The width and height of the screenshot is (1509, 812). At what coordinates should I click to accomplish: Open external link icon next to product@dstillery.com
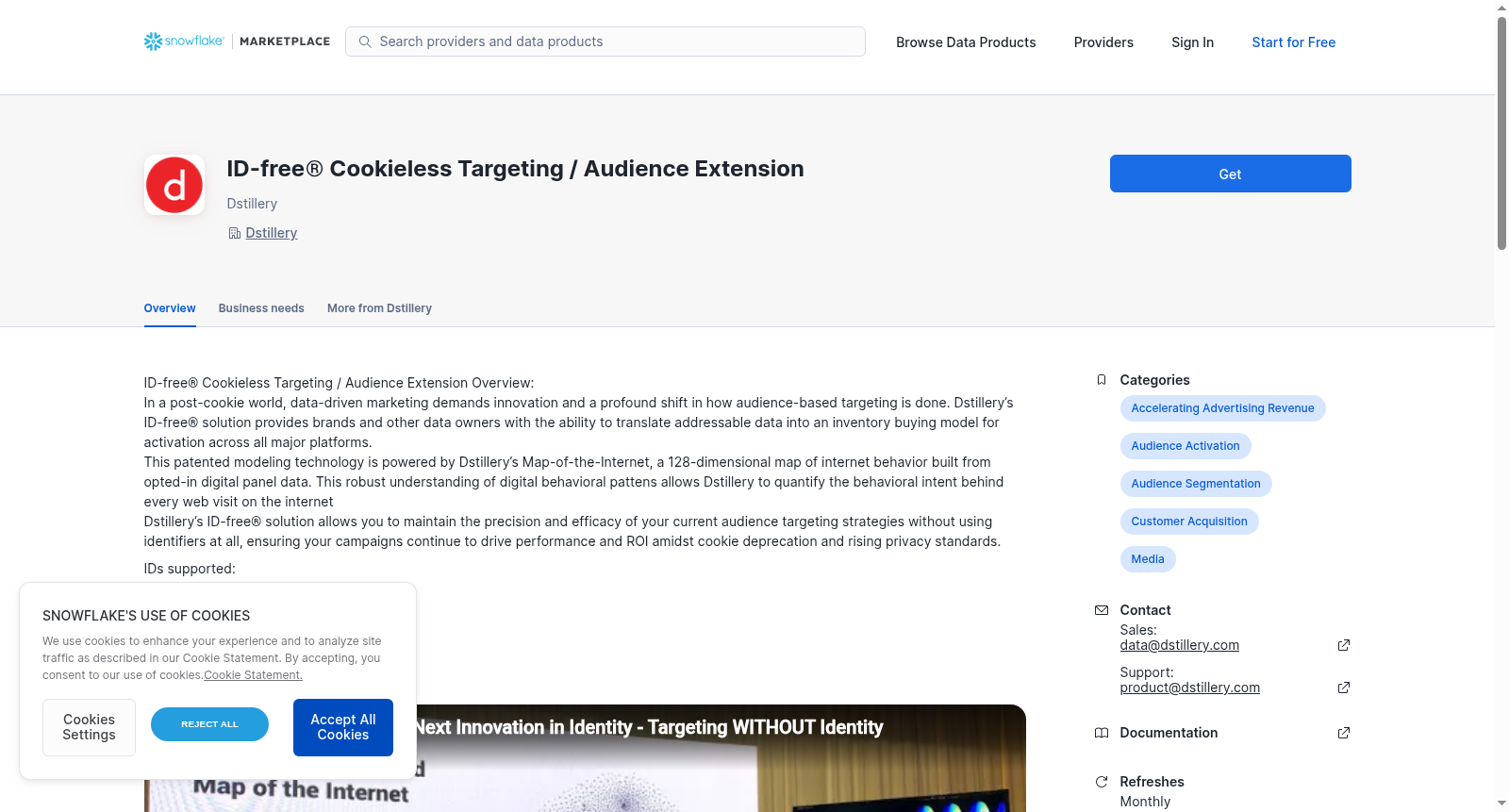tap(1344, 688)
